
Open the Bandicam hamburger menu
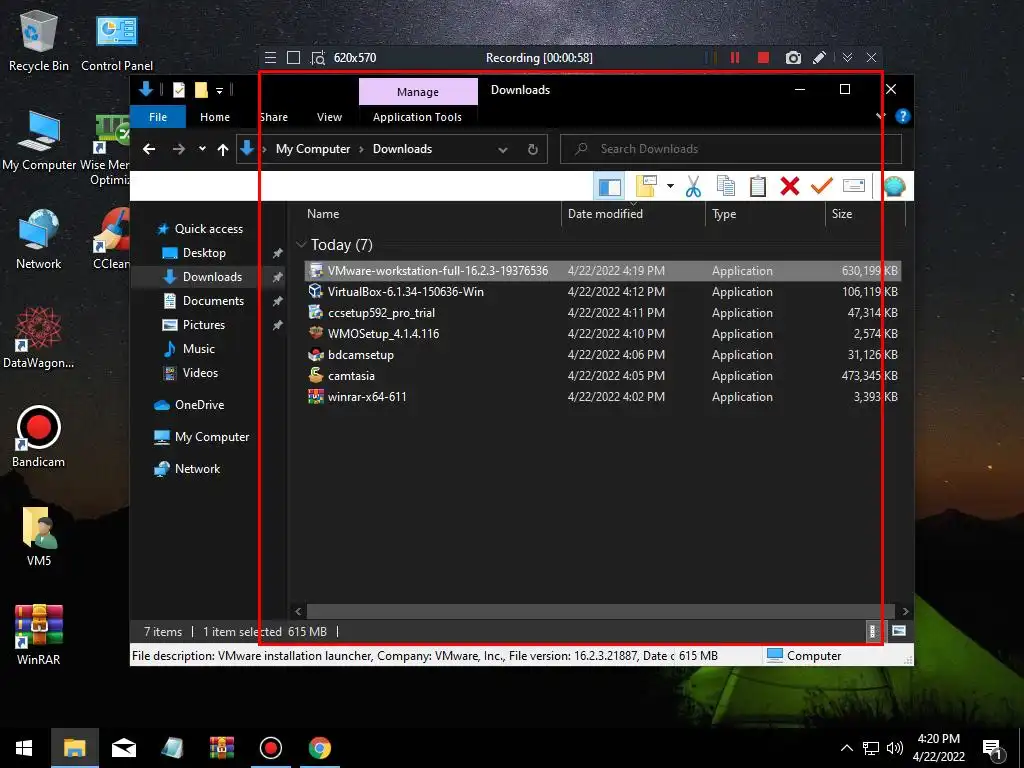point(270,57)
